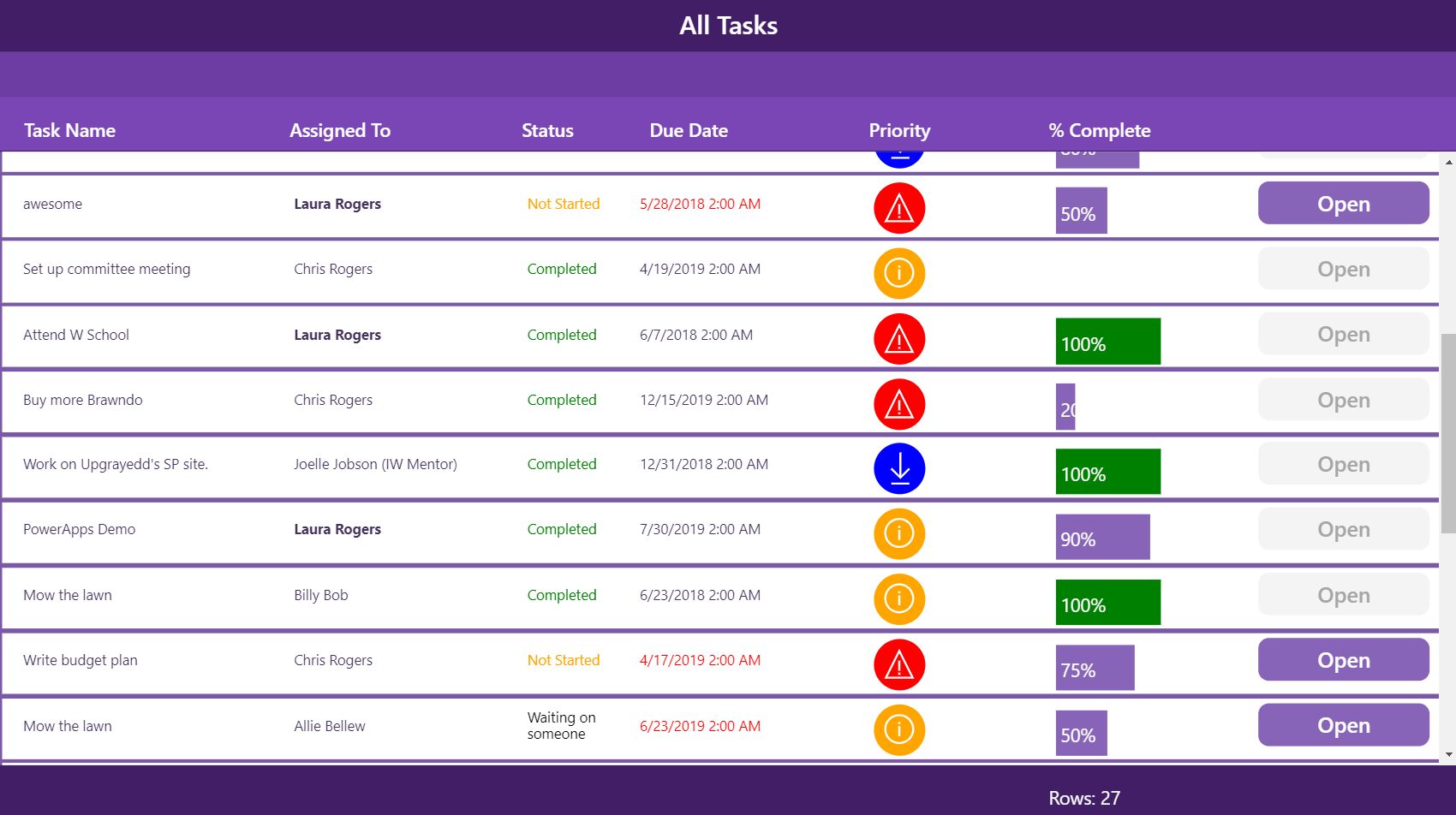The image size is (1456, 815).
Task: Click the red high priority icon for awesome
Action: [899, 207]
